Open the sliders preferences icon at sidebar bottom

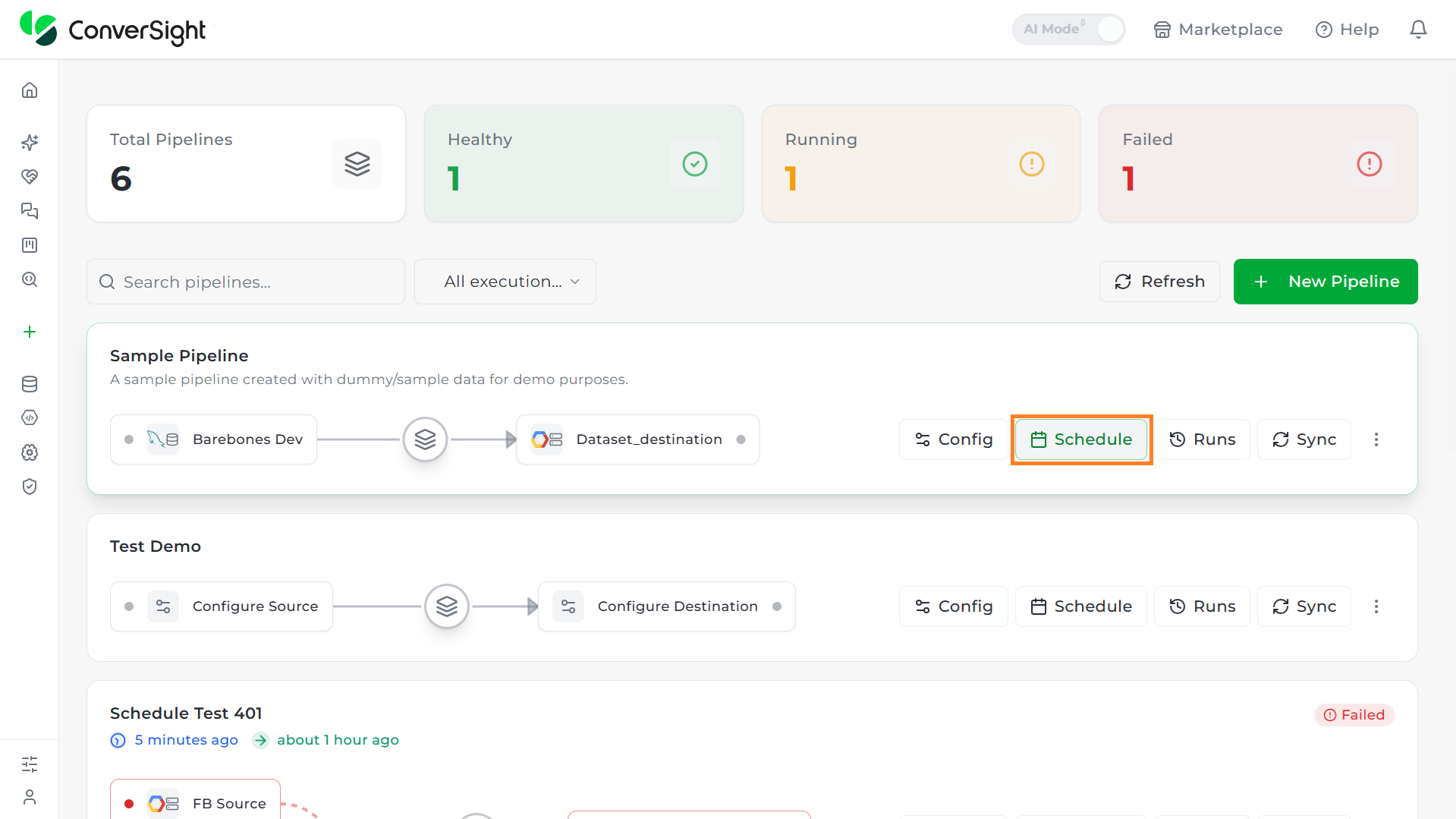click(30, 764)
